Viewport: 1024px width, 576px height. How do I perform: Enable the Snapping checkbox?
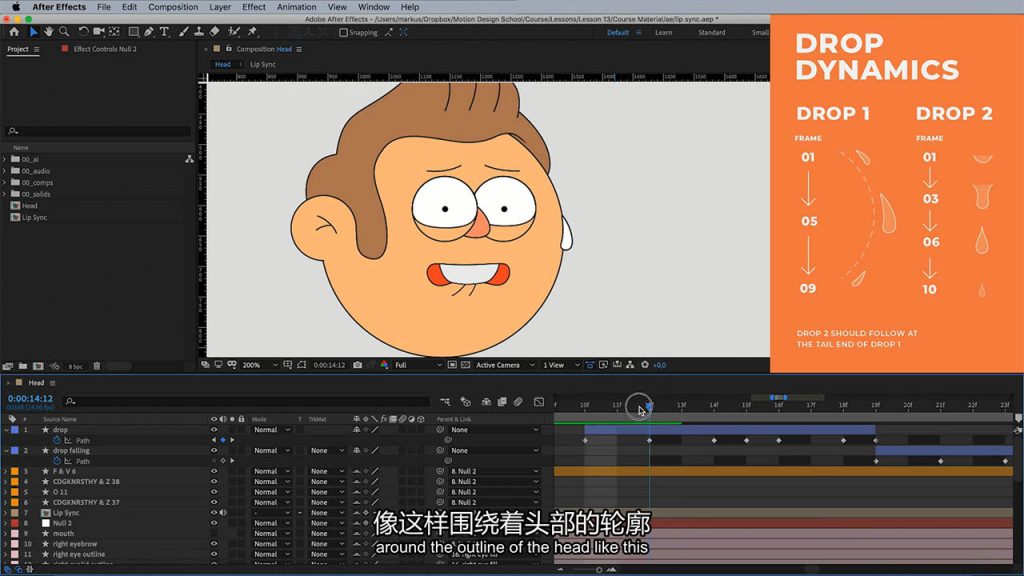click(344, 33)
